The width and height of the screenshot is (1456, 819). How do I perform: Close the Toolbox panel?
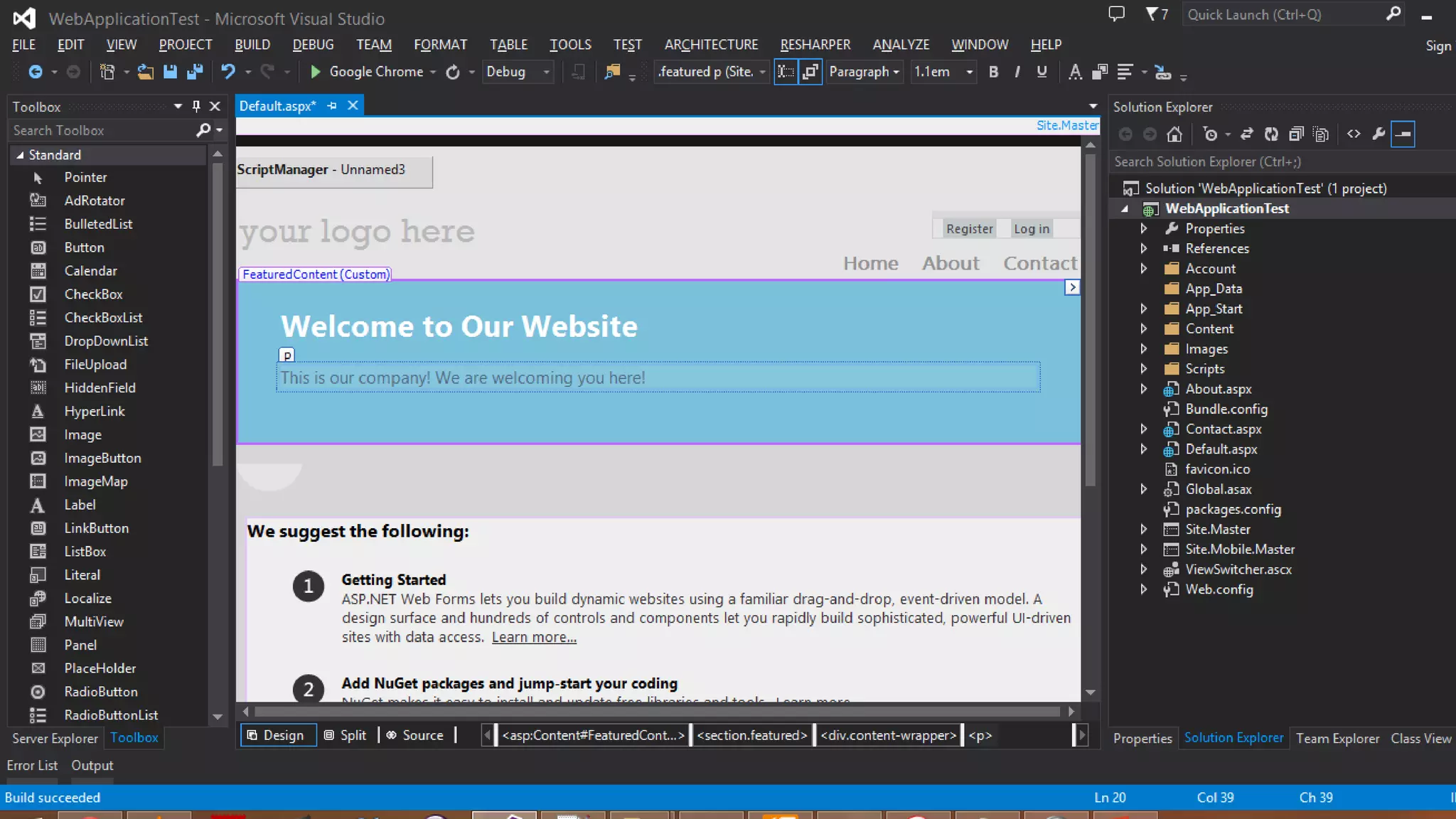[215, 107]
